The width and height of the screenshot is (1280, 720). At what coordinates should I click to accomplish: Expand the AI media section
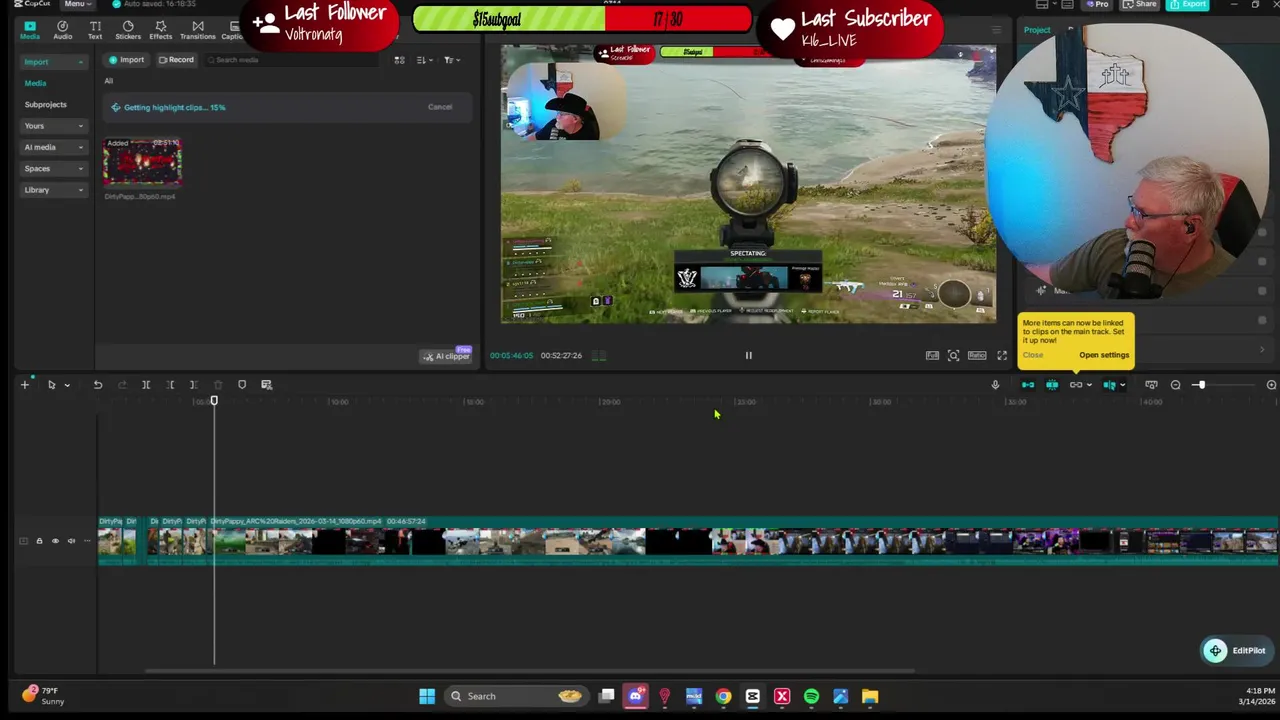click(x=54, y=147)
